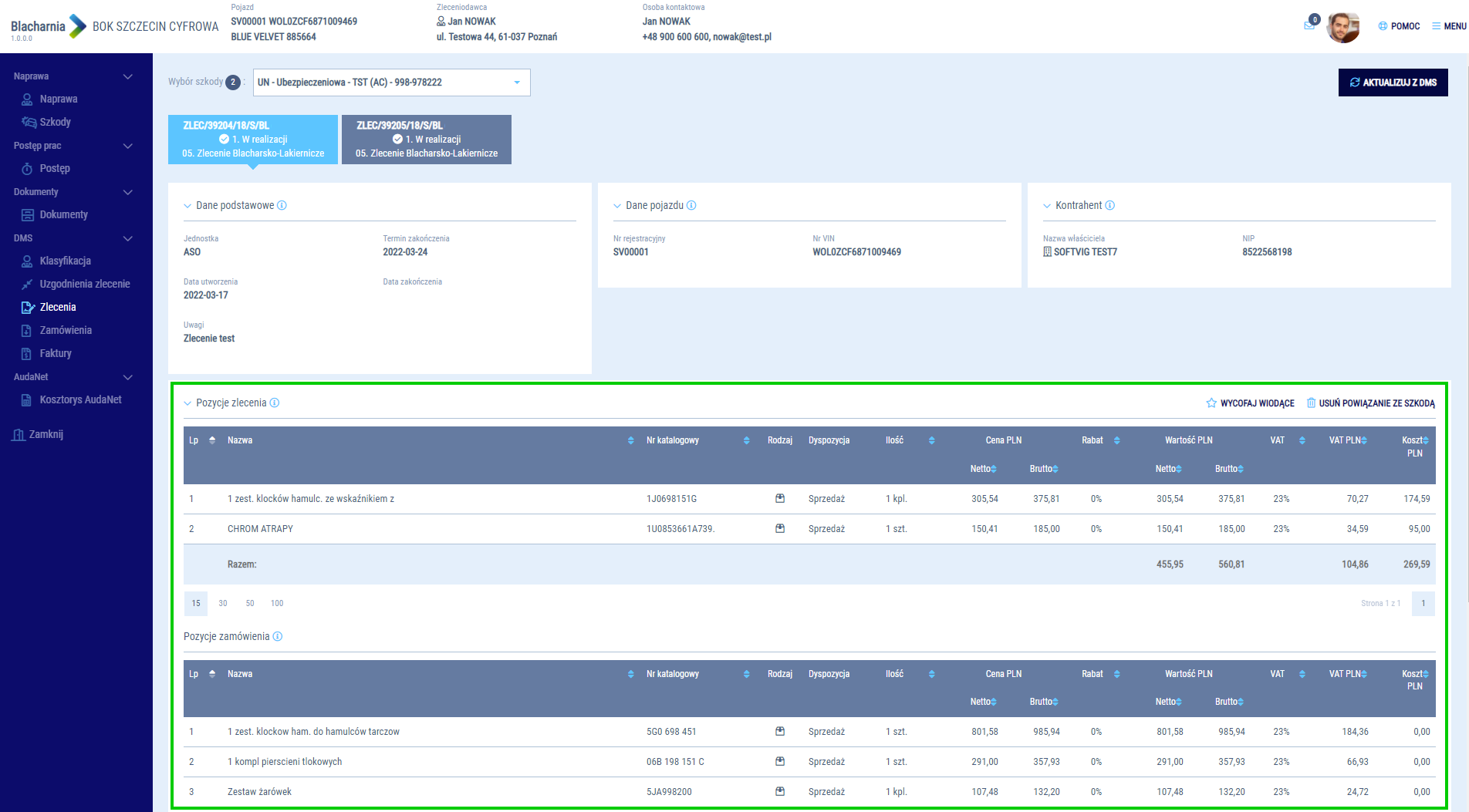Click the type icon for Zestaw żarówek row
Viewport: 1469px width, 812px height.
click(780, 791)
